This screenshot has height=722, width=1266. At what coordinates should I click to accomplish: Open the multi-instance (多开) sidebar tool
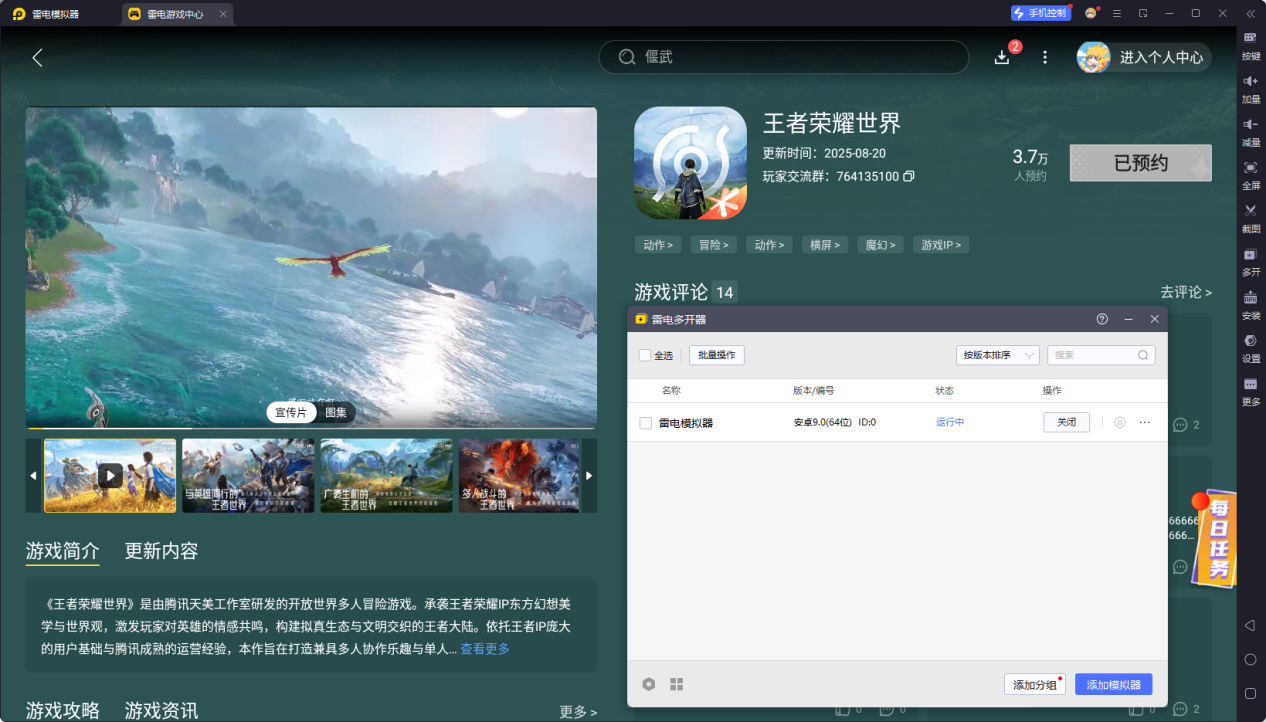tap(1250, 255)
